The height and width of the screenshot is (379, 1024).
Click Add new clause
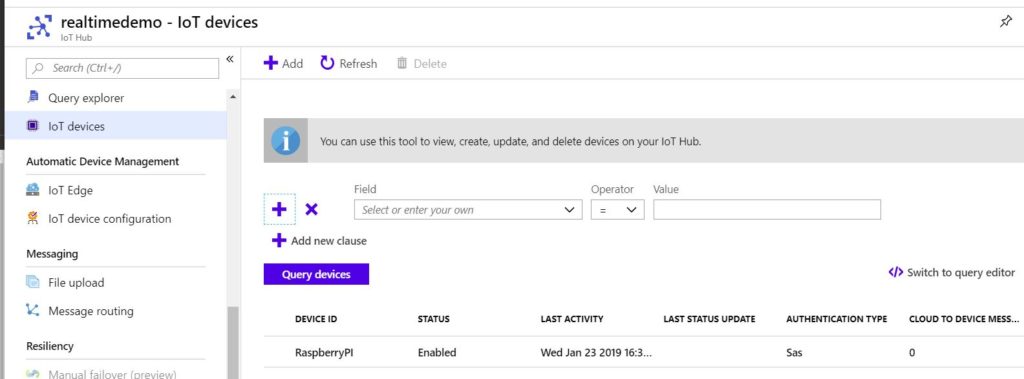pyautogui.click(x=319, y=240)
